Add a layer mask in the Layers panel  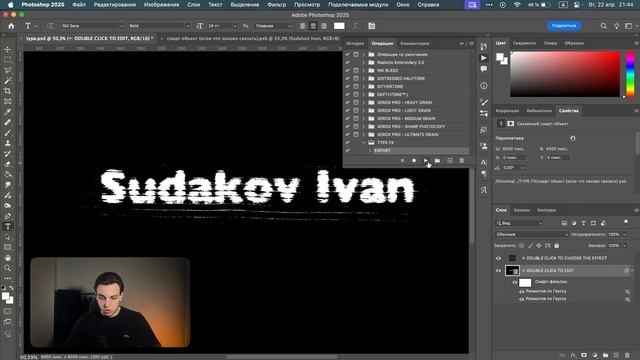(584, 356)
